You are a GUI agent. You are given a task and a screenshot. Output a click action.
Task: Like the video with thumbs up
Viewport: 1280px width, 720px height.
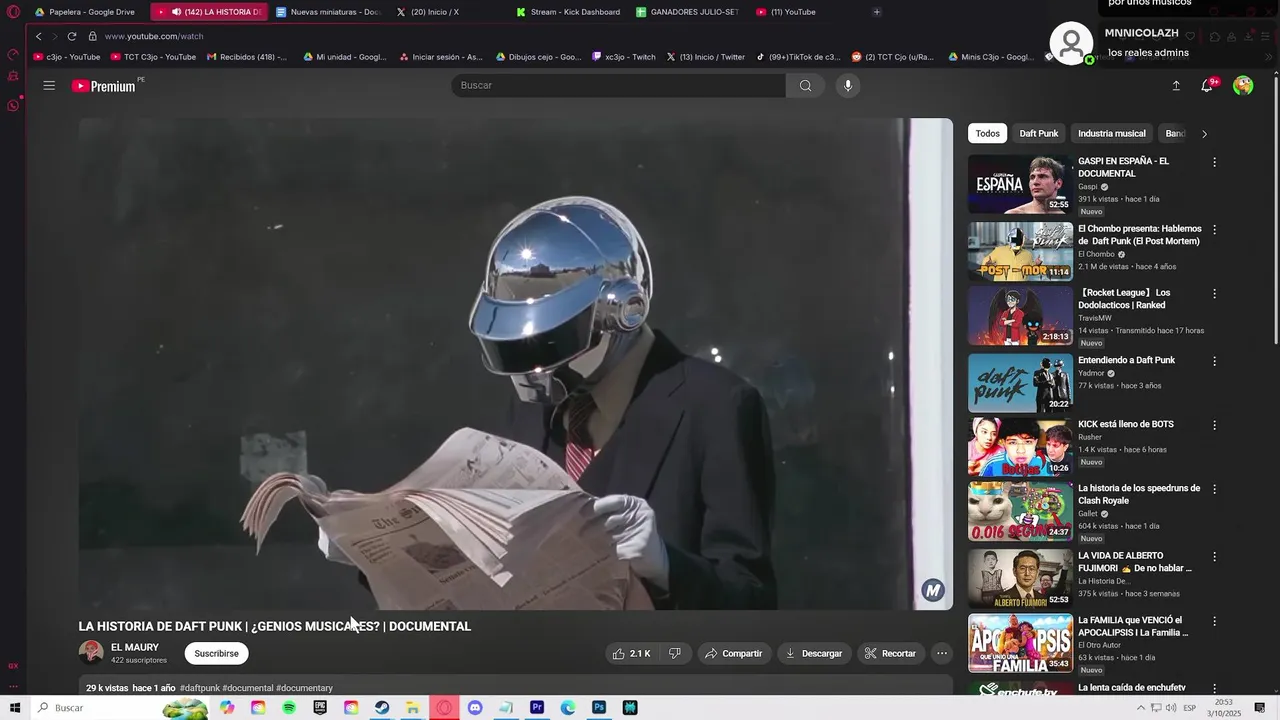coord(631,653)
